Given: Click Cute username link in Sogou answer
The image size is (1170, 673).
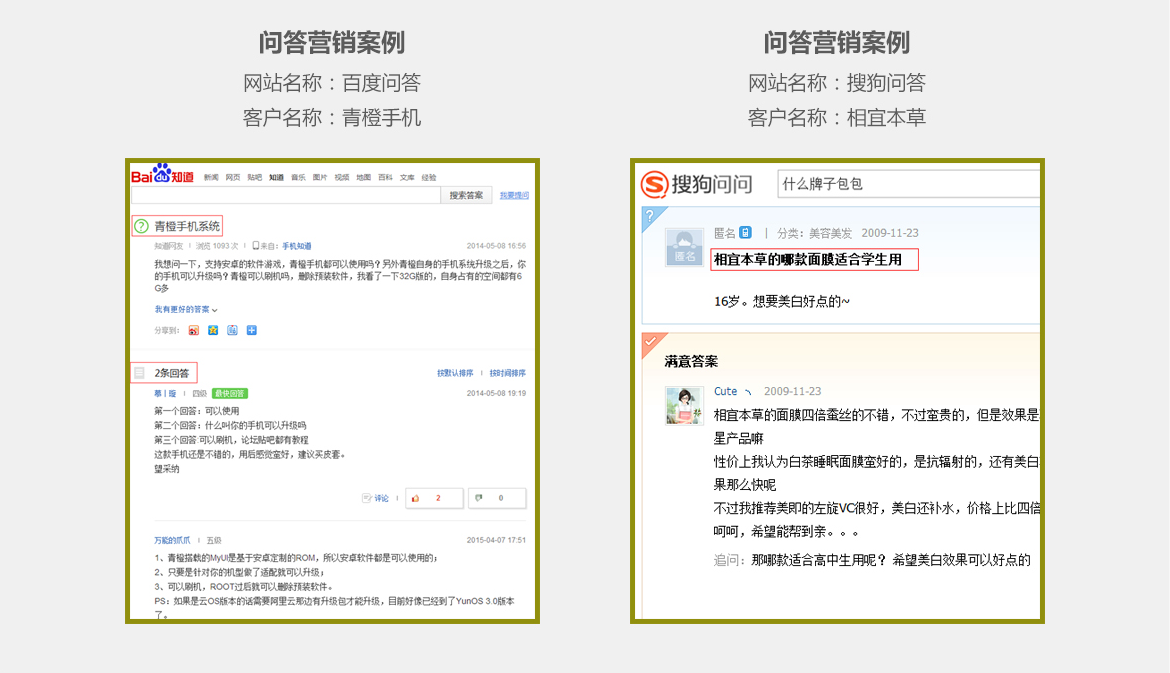Looking at the screenshot, I should tap(725, 392).
